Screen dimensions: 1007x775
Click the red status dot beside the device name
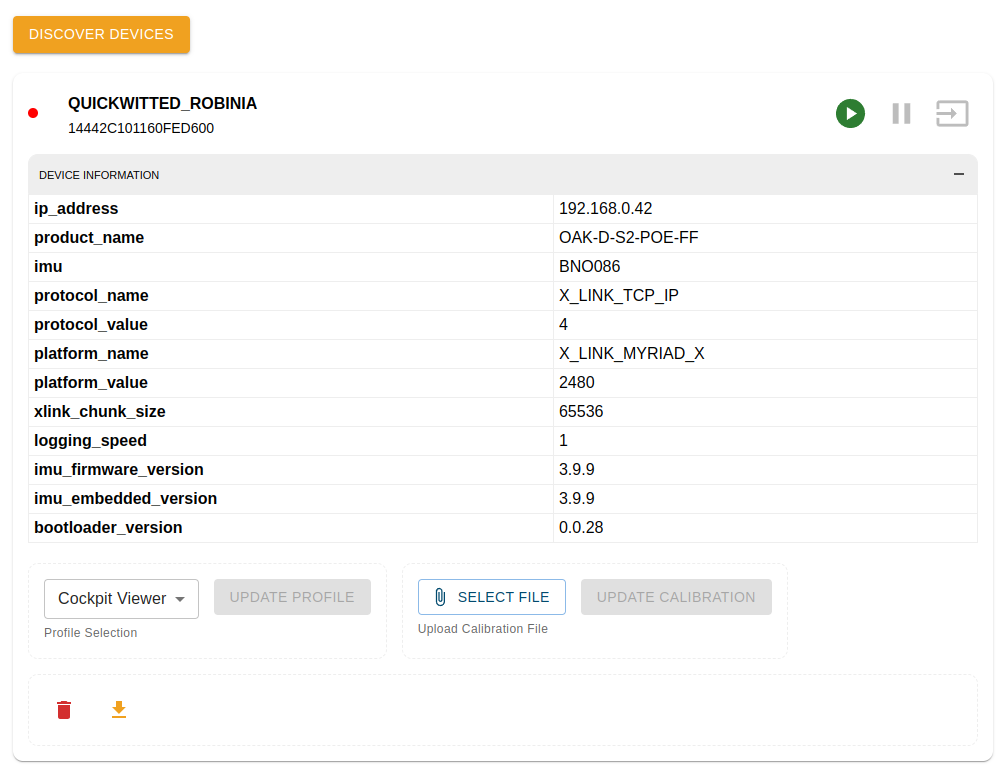[x=33, y=113]
